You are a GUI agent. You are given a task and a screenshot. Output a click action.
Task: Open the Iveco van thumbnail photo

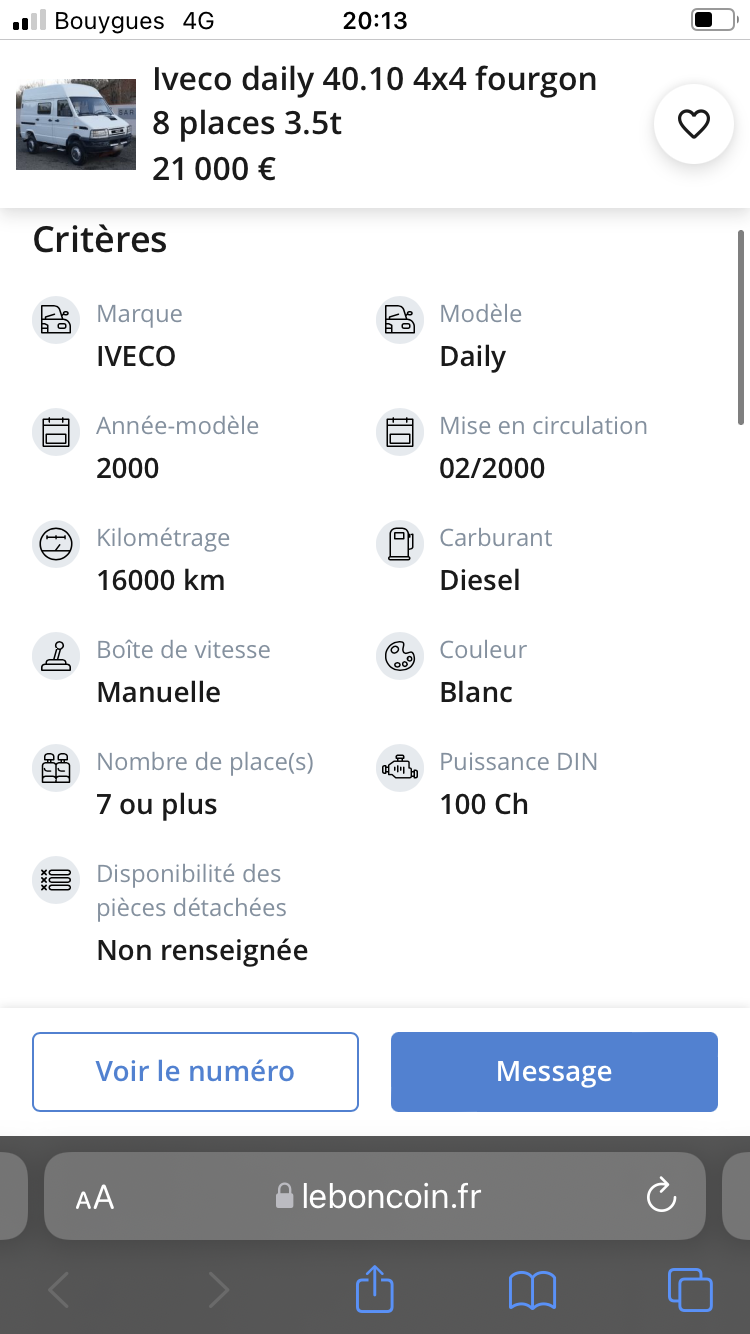pyautogui.click(x=76, y=124)
